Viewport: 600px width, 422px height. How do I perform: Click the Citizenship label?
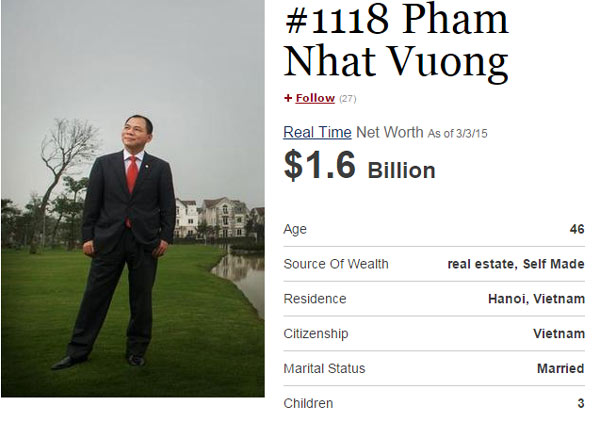click(316, 334)
